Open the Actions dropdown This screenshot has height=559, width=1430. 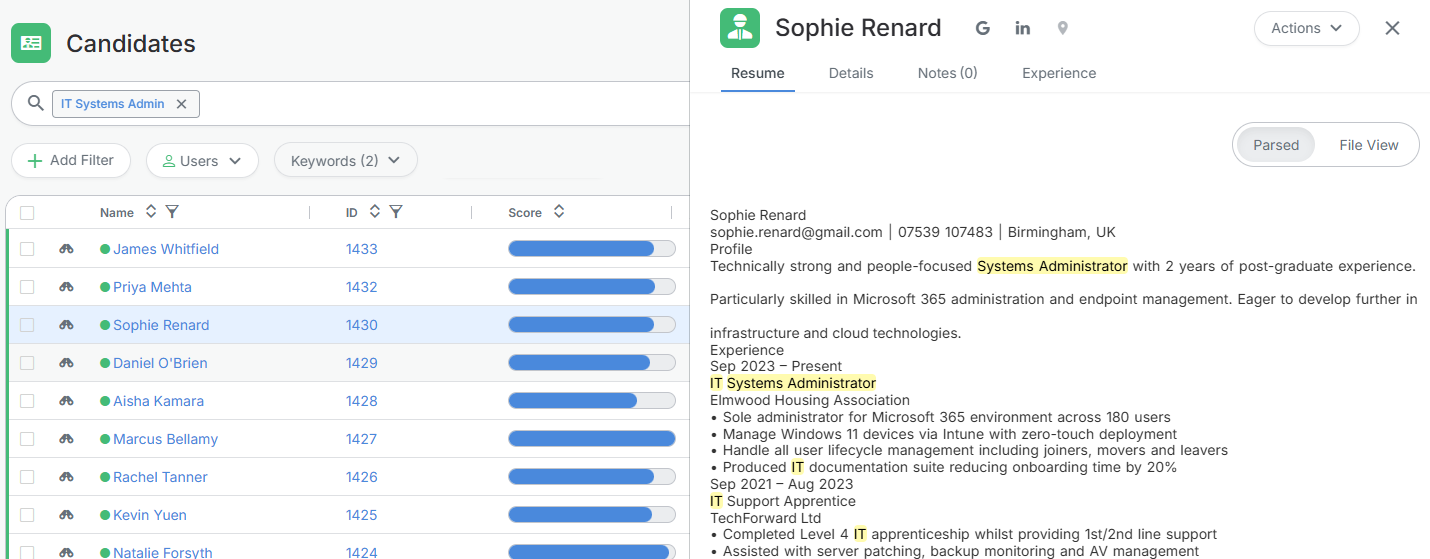(x=1306, y=28)
